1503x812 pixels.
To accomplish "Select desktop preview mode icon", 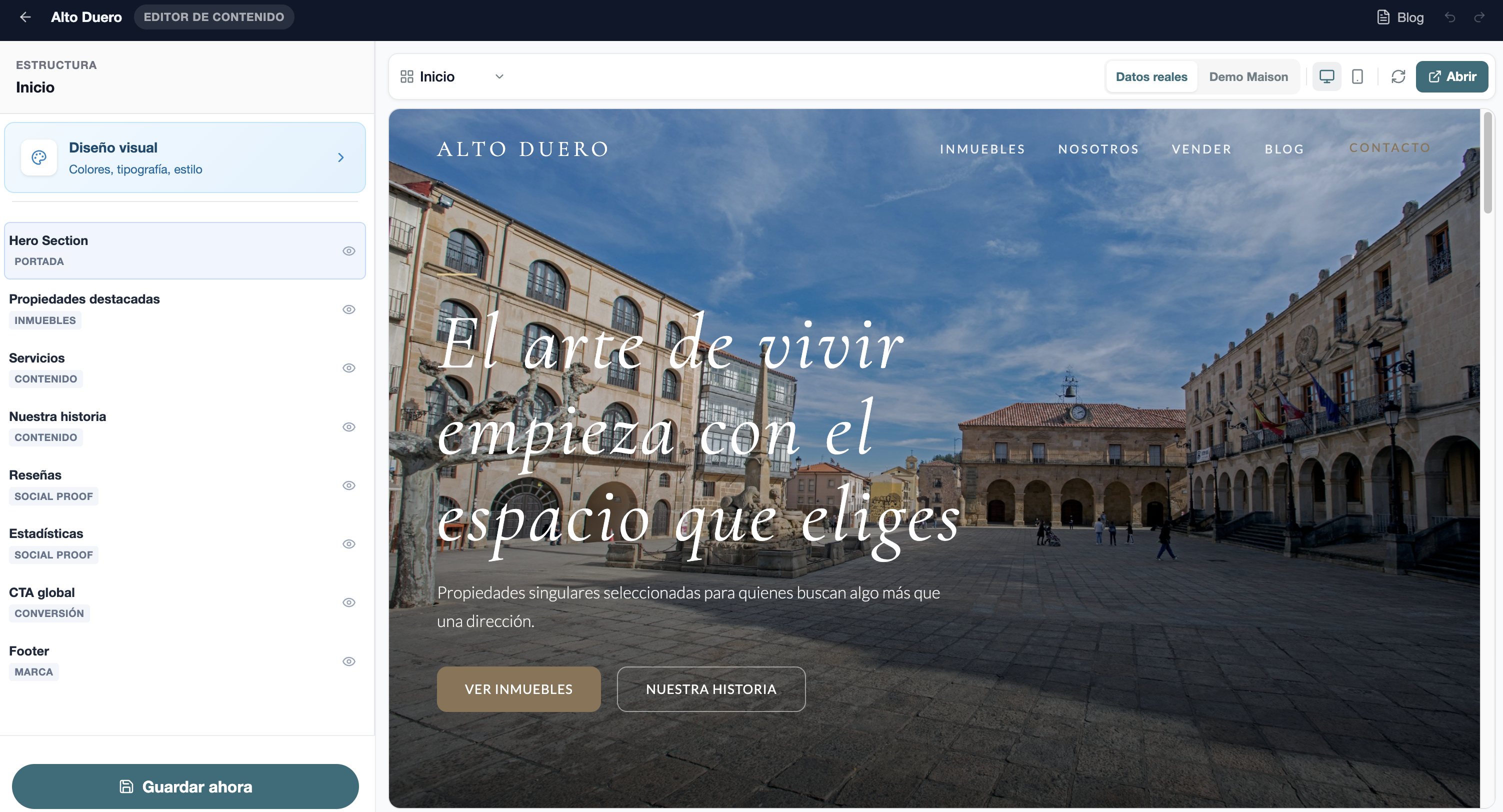I will (x=1327, y=76).
